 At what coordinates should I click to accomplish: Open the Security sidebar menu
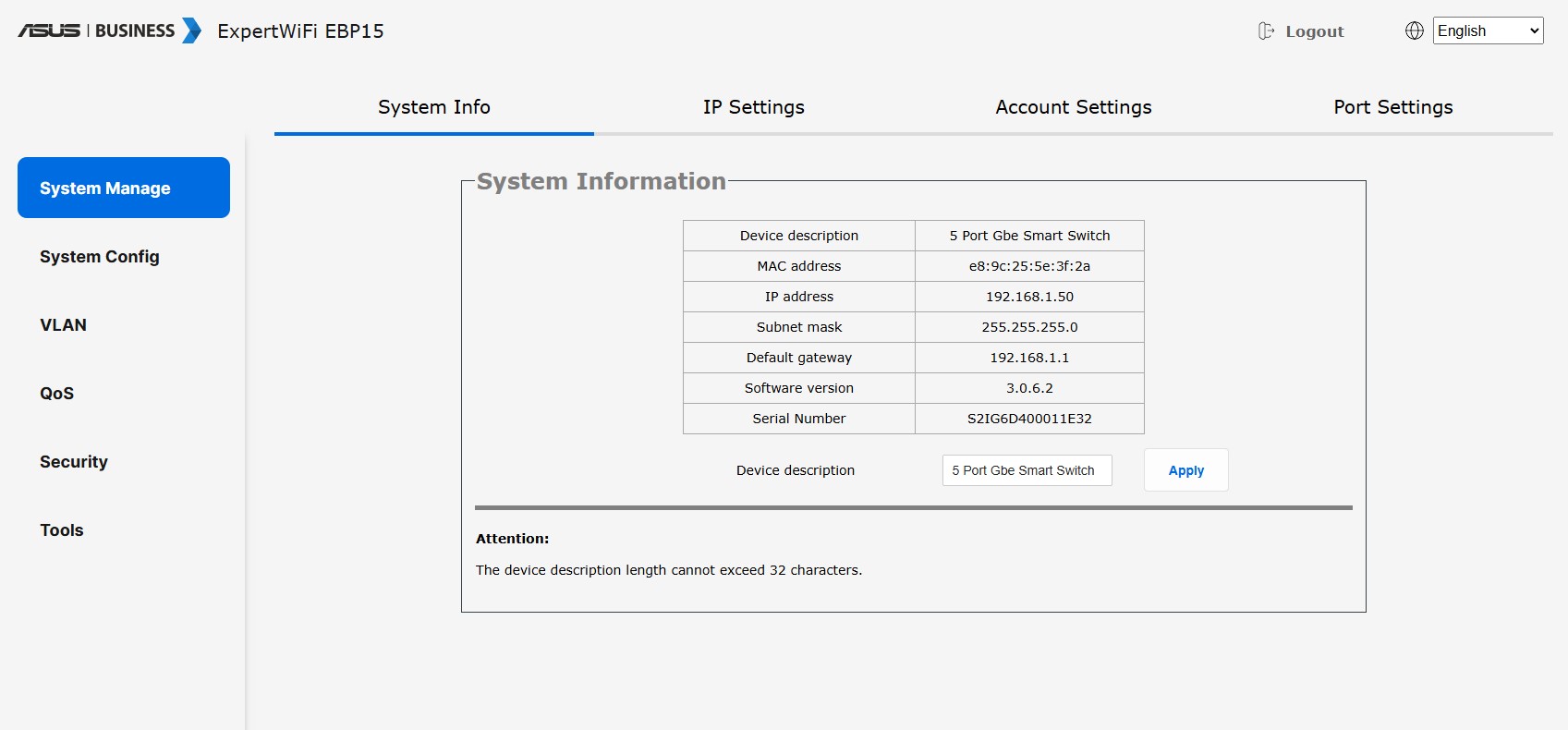[74, 462]
